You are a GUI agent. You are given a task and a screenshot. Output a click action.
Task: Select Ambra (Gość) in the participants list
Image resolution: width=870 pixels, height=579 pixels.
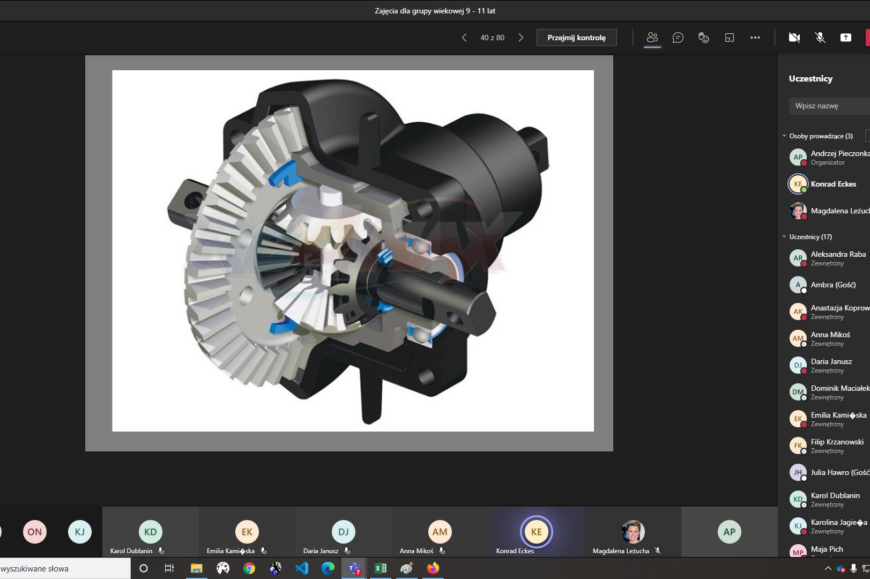click(x=829, y=285)
